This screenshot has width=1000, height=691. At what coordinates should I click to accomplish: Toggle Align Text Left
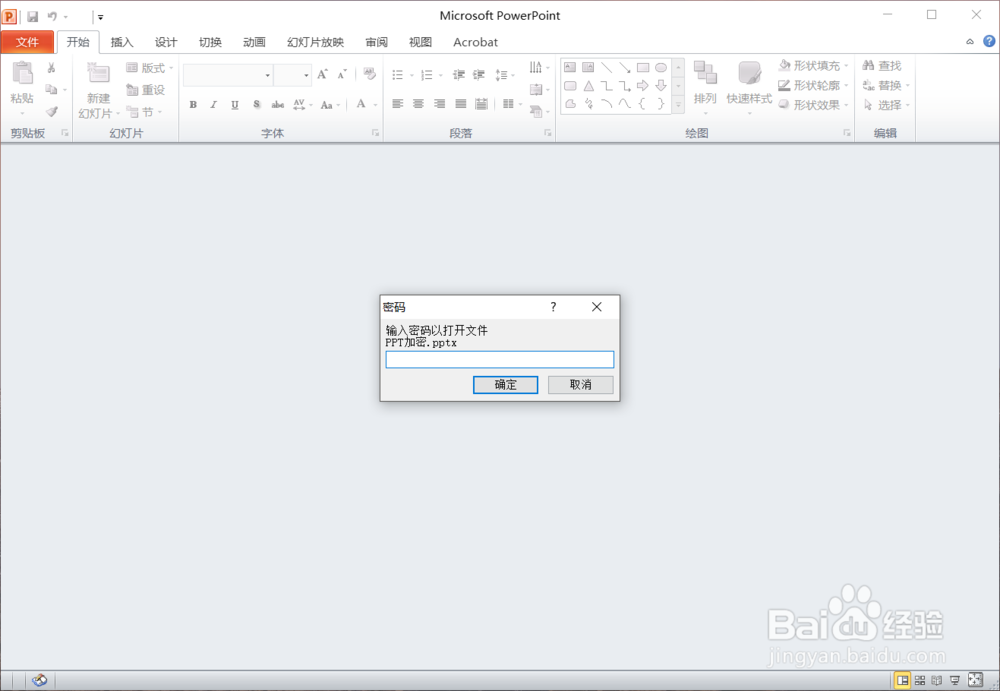coord(397,104)
